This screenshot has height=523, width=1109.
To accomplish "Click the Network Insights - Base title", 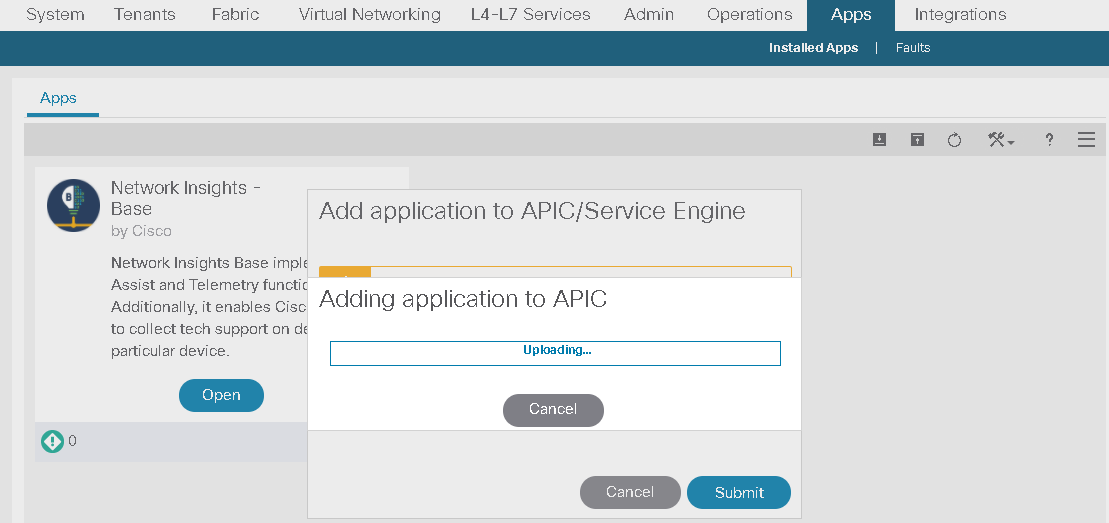I will (x=186, y=198).
